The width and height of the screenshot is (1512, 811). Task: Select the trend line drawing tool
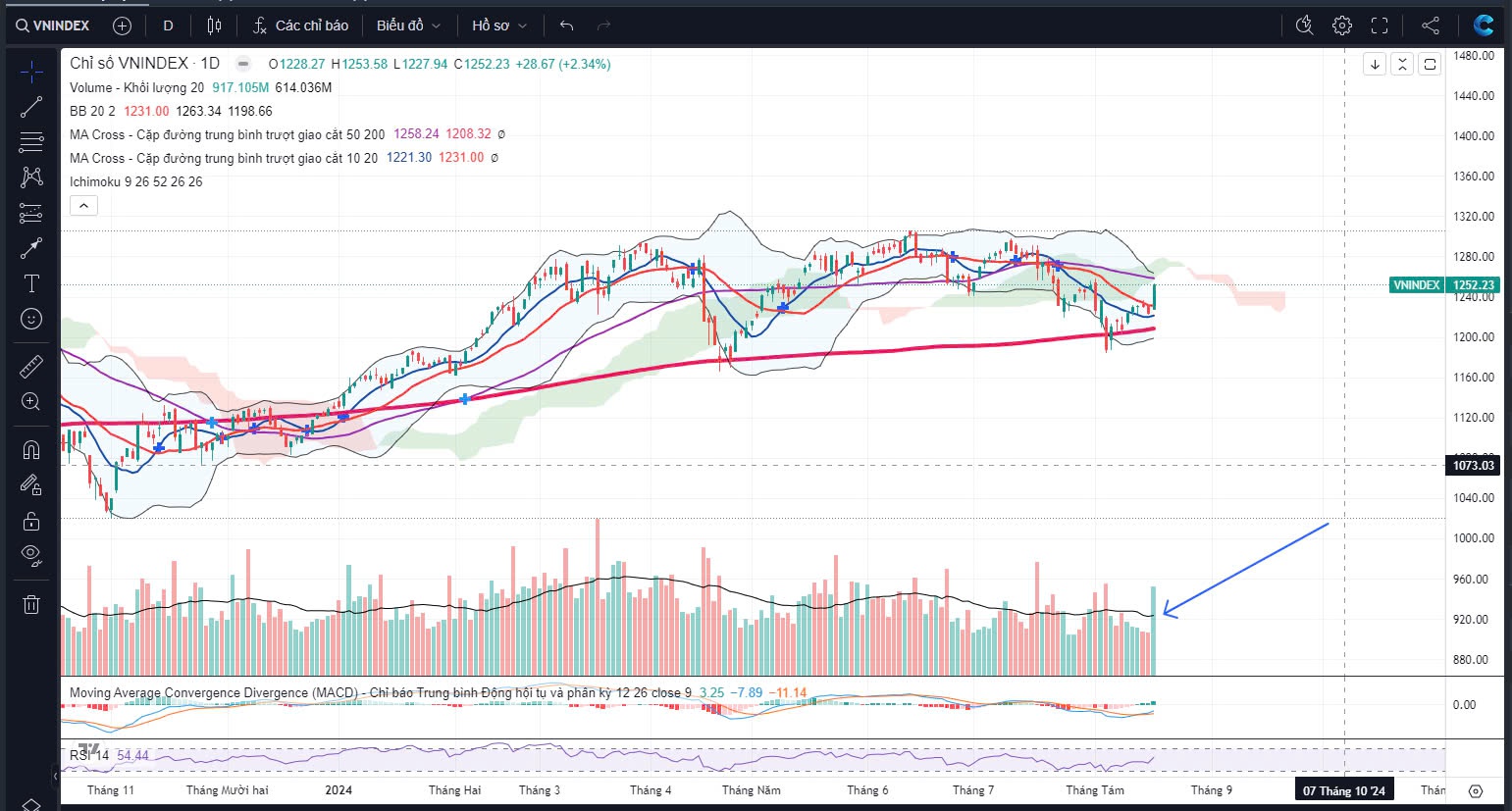point(31,107)
